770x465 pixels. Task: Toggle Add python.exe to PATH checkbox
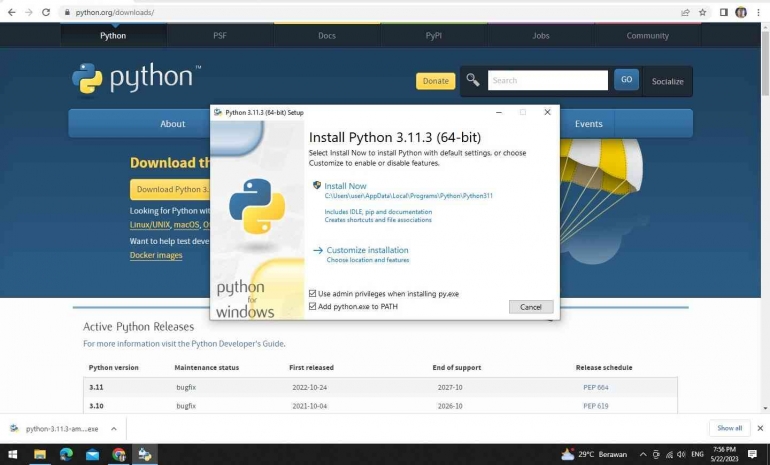point(312,306)
